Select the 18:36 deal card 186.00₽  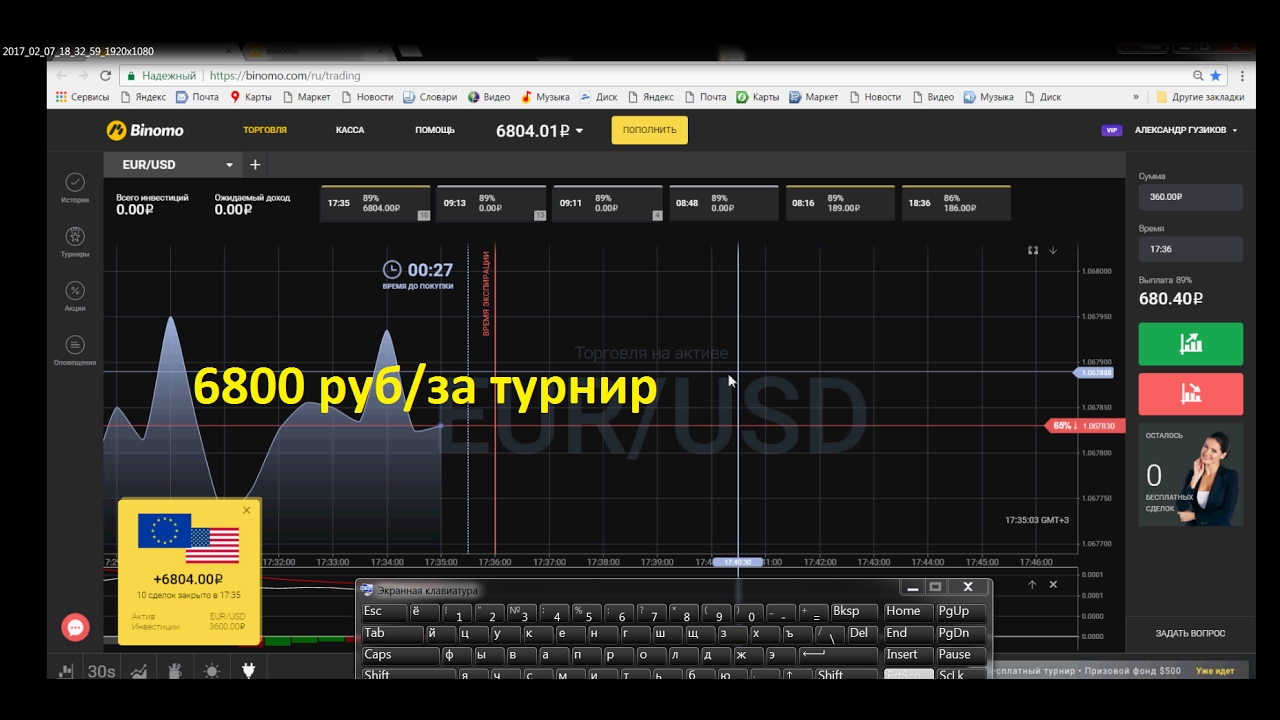956,203
